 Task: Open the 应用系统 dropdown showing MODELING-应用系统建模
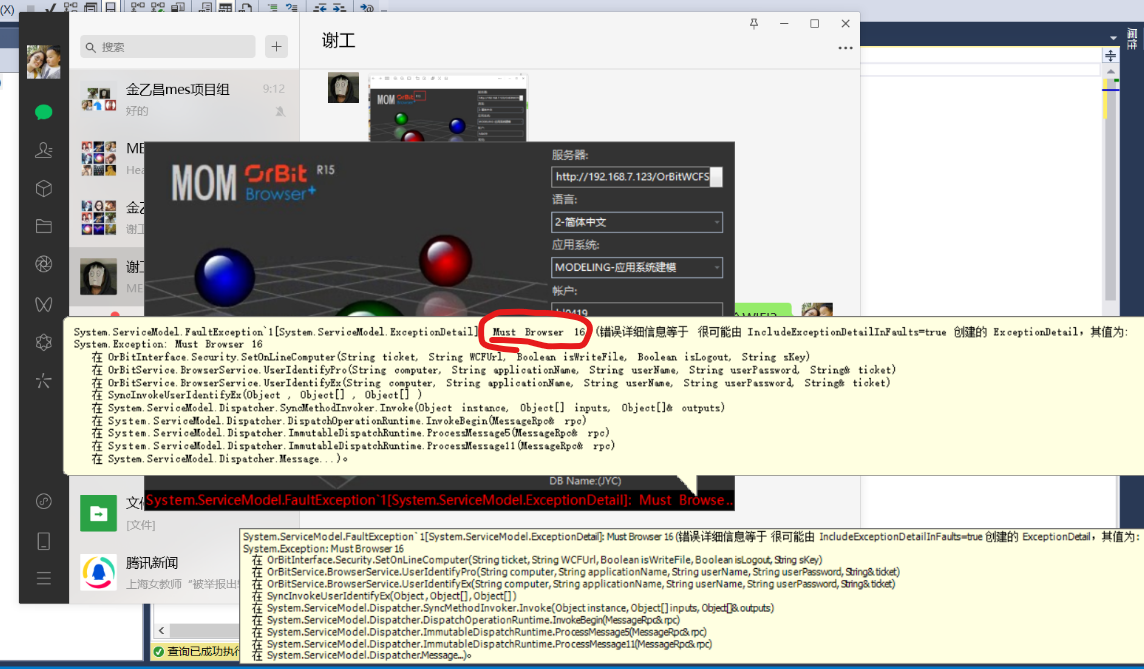click(637, 267)
